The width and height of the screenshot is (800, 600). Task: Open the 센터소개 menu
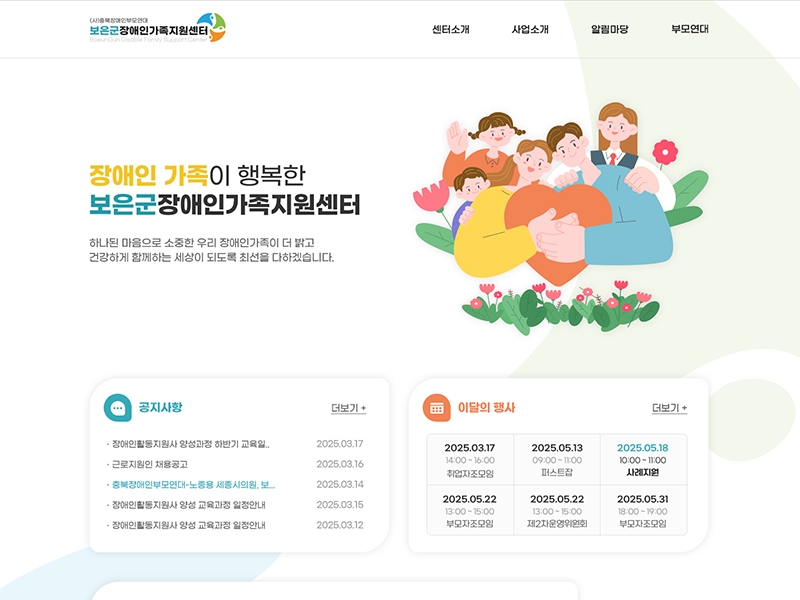tap(450, 29)
